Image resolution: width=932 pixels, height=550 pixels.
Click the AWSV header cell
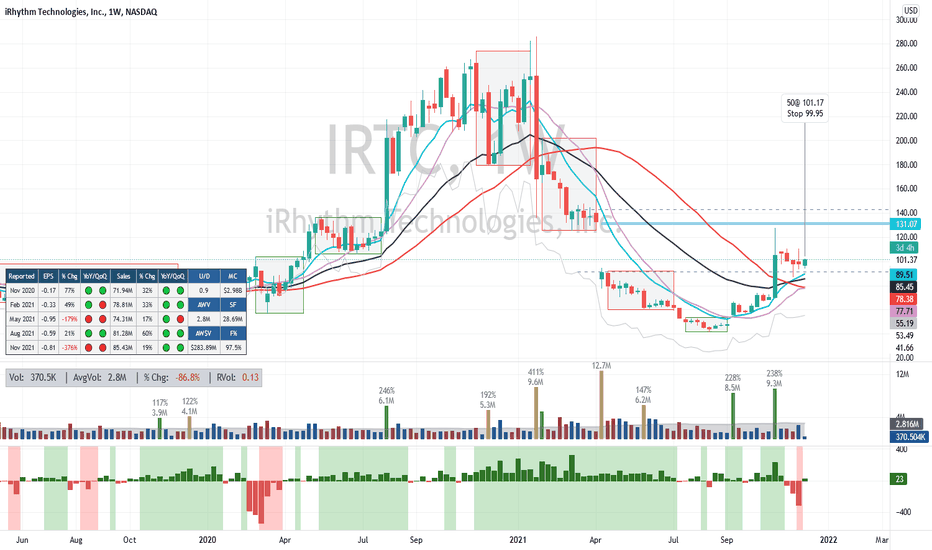pos(204,333)
